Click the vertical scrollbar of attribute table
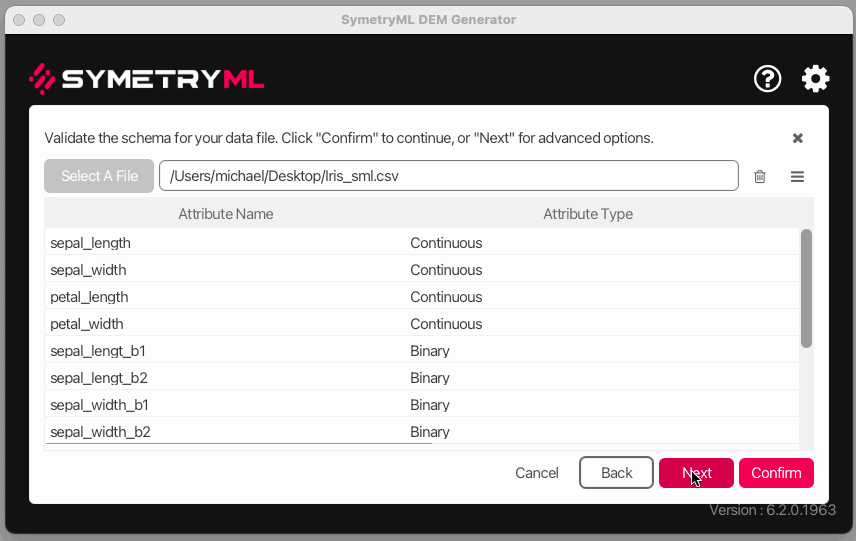The height and width of the screenshot is (541, 856). click(806, 288)
